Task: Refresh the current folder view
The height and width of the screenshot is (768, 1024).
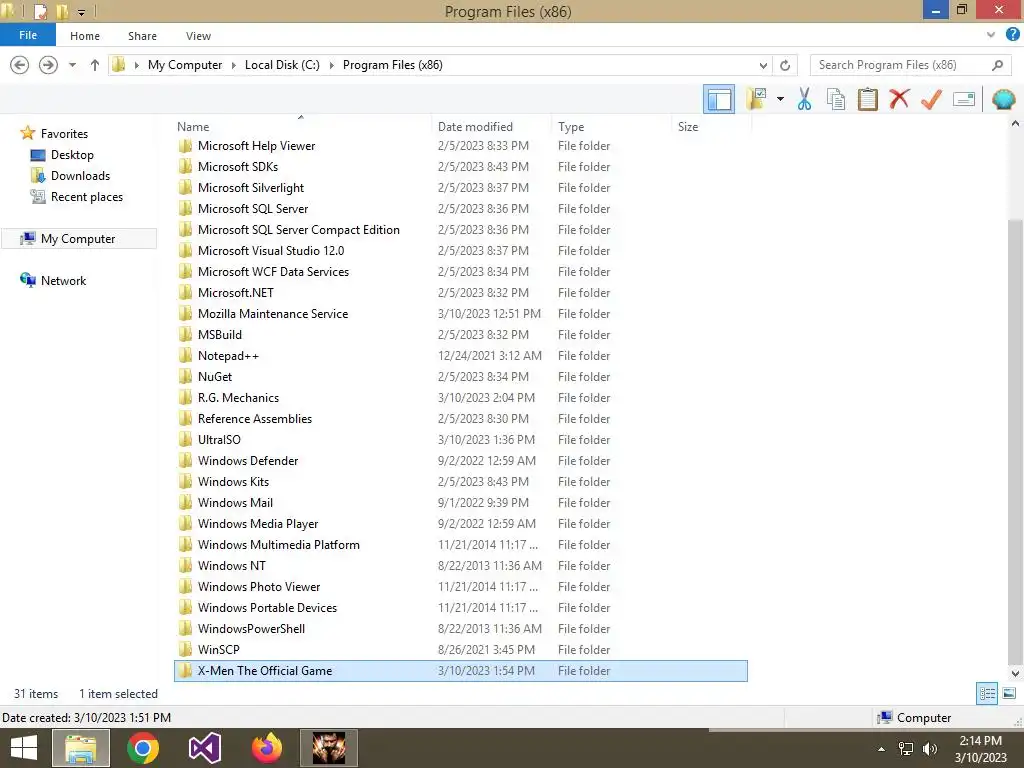Action: pyautogui.click(x=785, y=65)
